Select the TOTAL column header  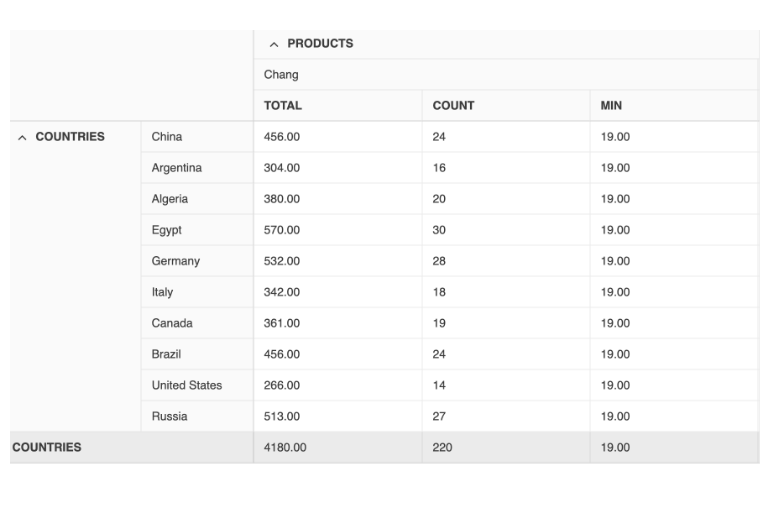tap(283, 106)
